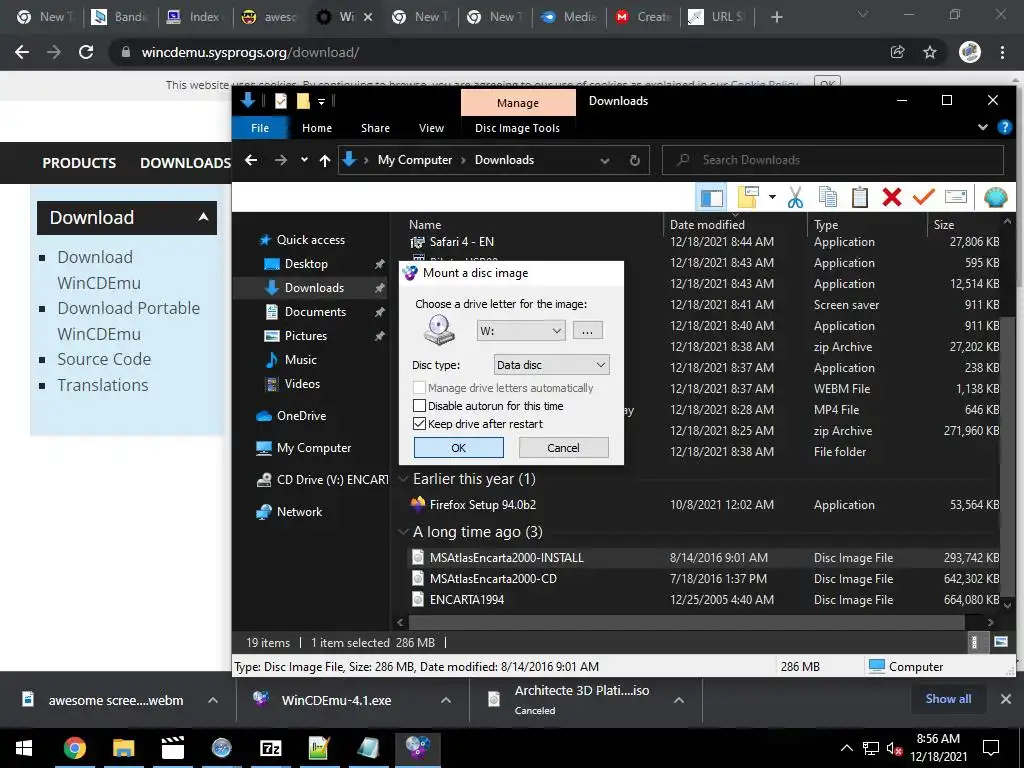Image resolution: width=1024 pixels, height=768 pixels.
Task: Switch to the View ribbon tab
Action: click(x=431, y=128)
